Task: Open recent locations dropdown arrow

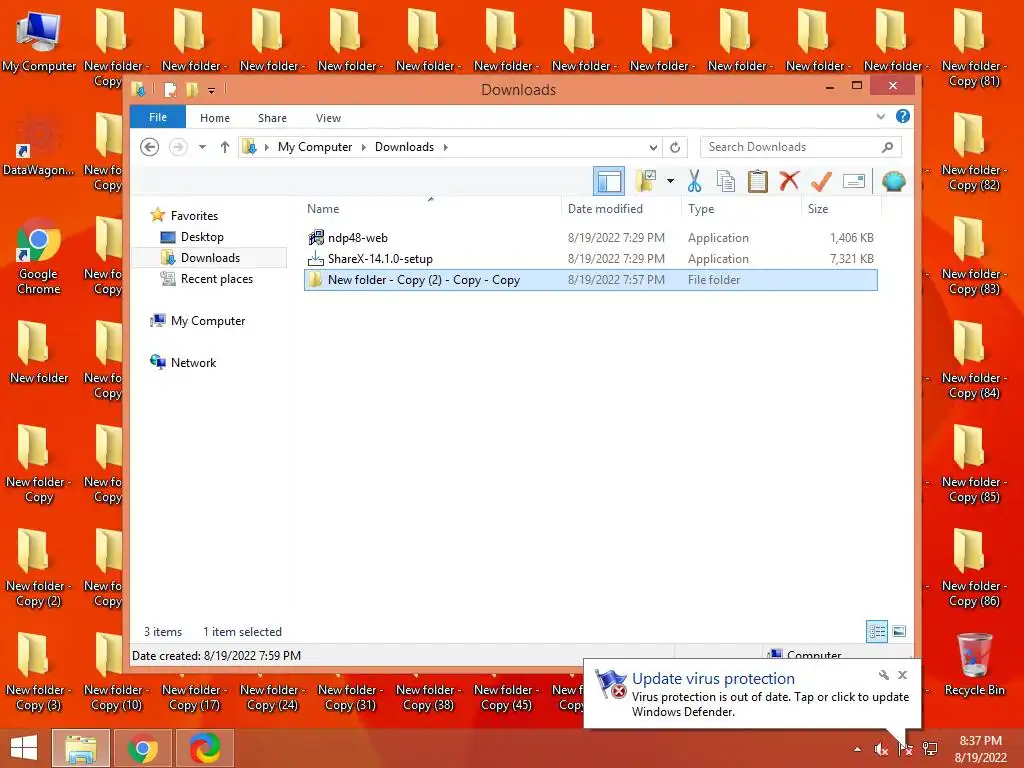Action: [202, 147]
